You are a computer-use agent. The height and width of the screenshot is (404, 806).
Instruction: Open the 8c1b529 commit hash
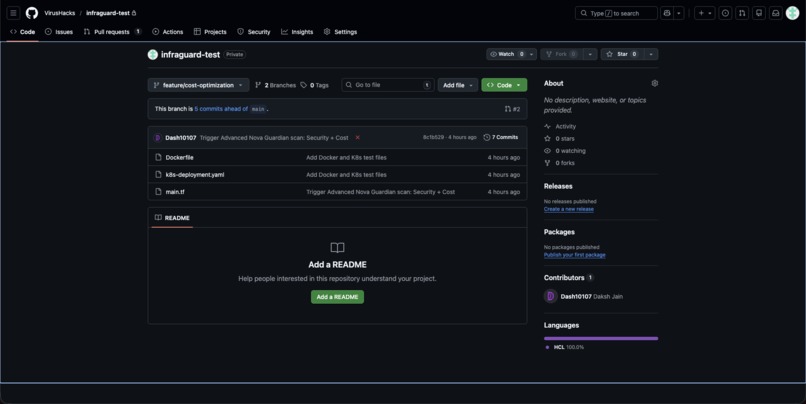tap(434, 137)
